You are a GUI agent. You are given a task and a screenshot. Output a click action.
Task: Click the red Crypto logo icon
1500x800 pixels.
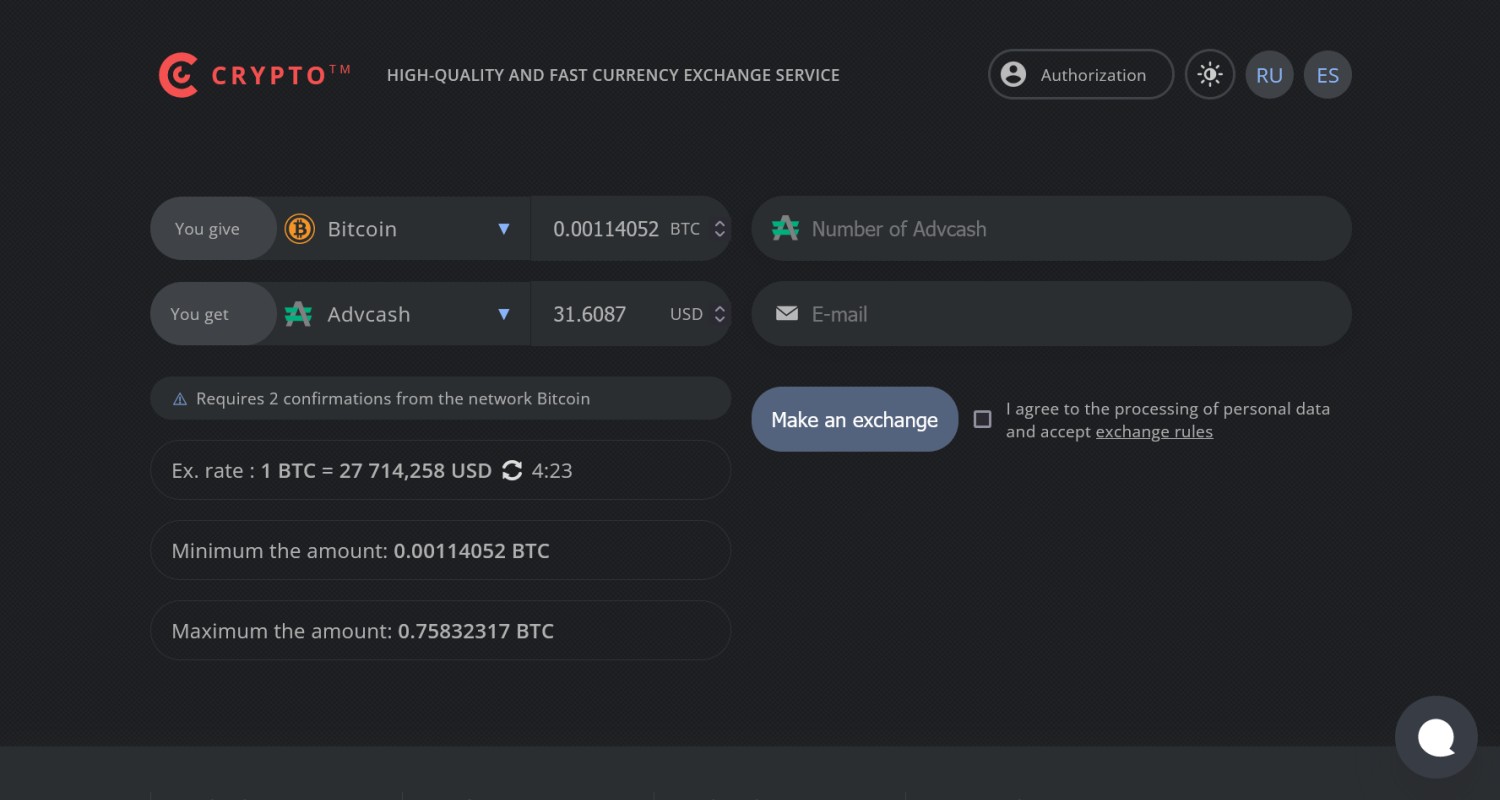click(x=178, y=75)
